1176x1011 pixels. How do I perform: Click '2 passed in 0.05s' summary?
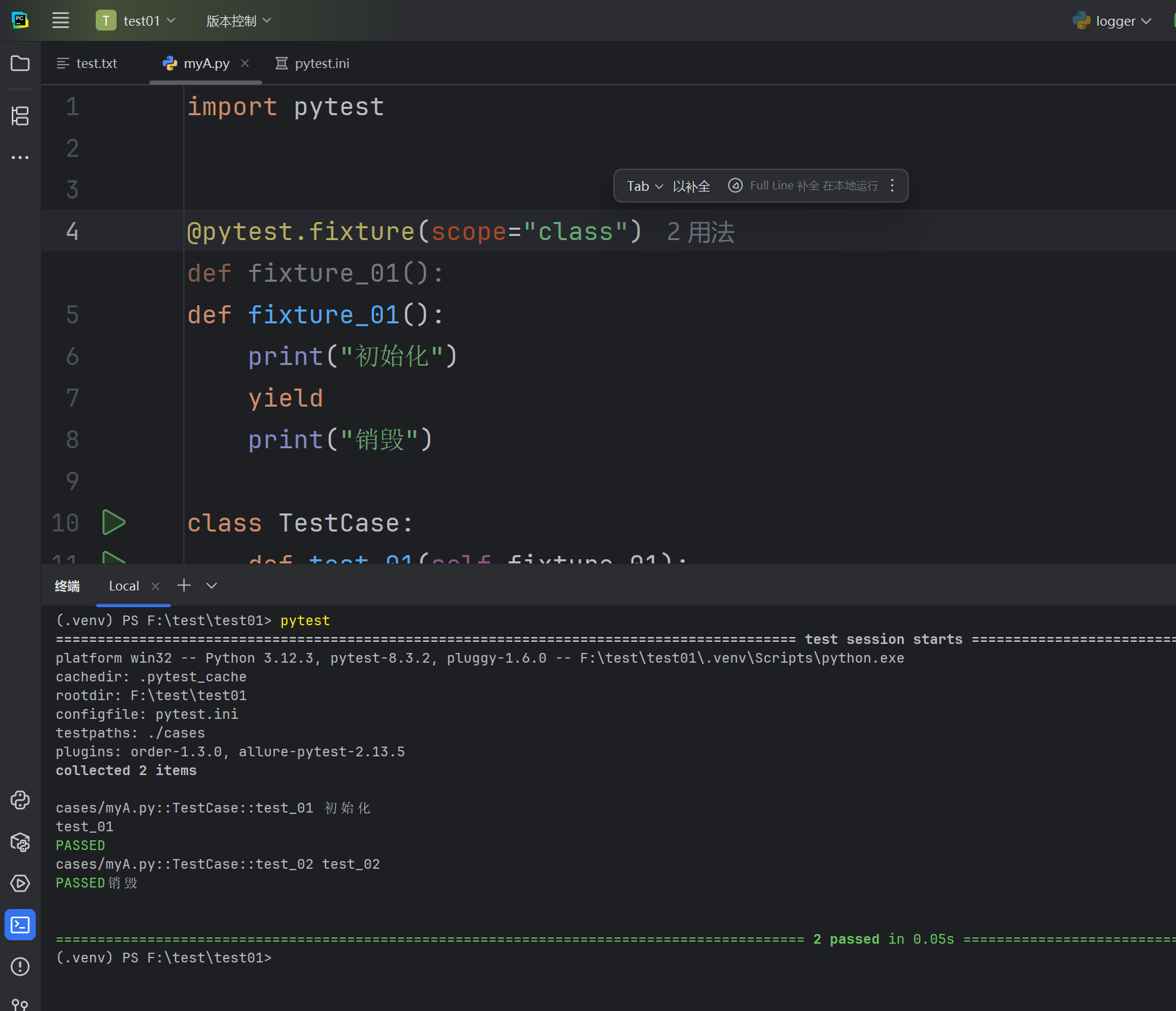click(x=883, y=939)
